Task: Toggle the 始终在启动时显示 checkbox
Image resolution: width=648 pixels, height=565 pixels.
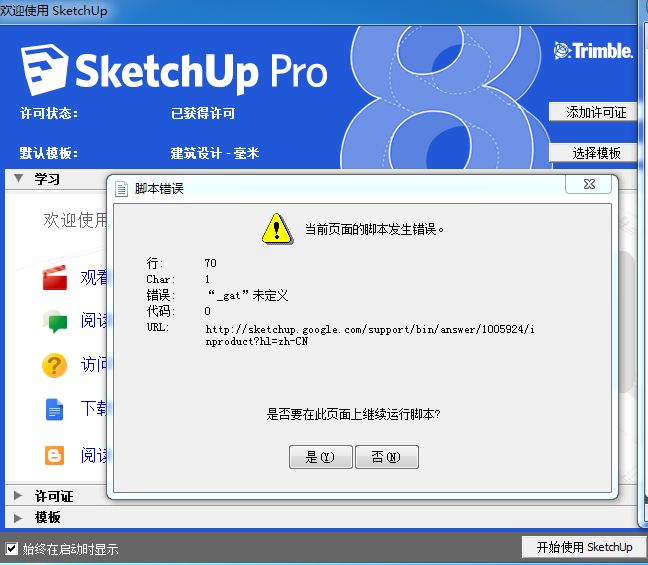Action: (x=12, y=548)
